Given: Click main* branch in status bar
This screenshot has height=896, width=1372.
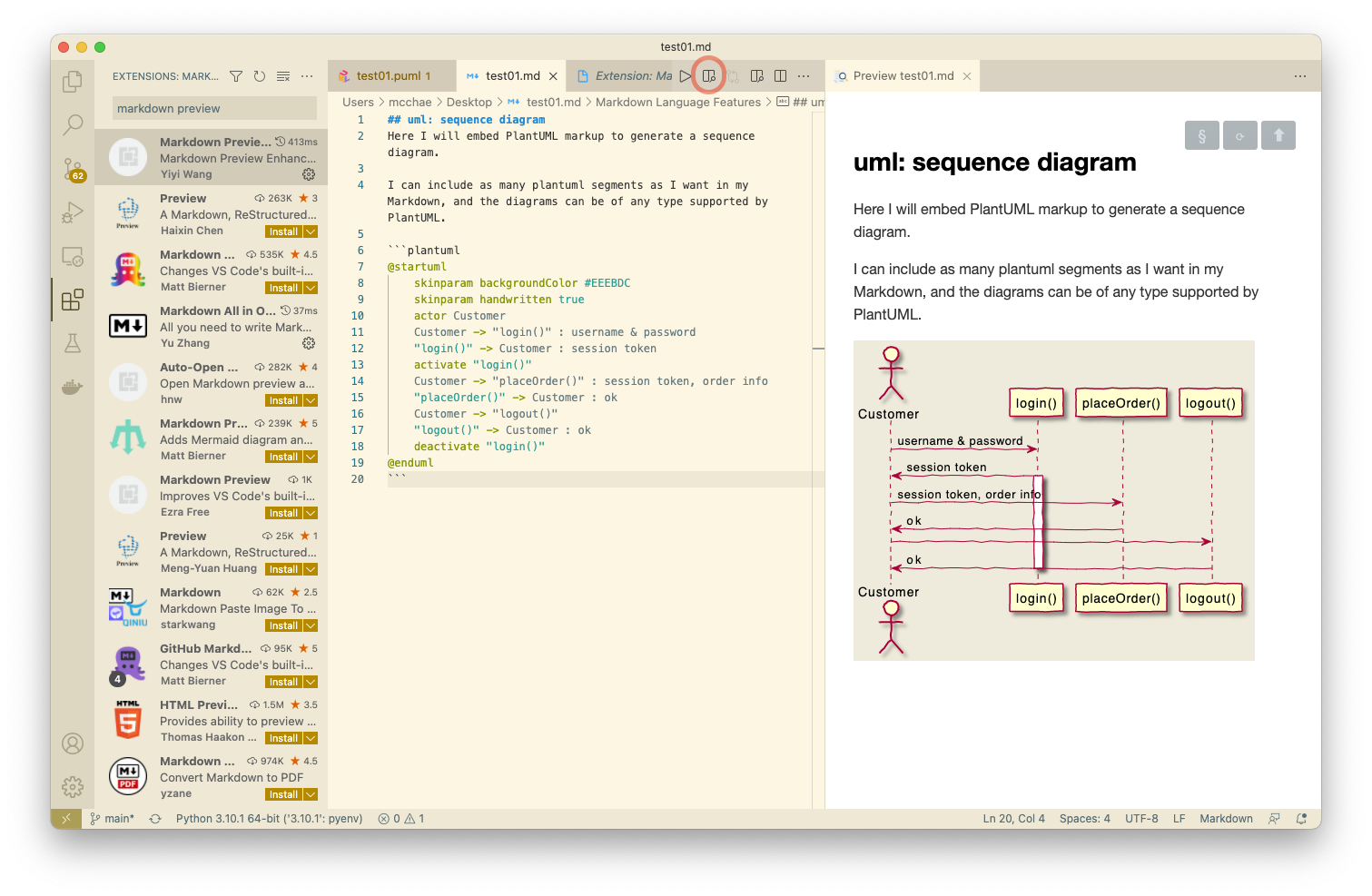Looking at the screenshot, I should [x=112, y=819].
